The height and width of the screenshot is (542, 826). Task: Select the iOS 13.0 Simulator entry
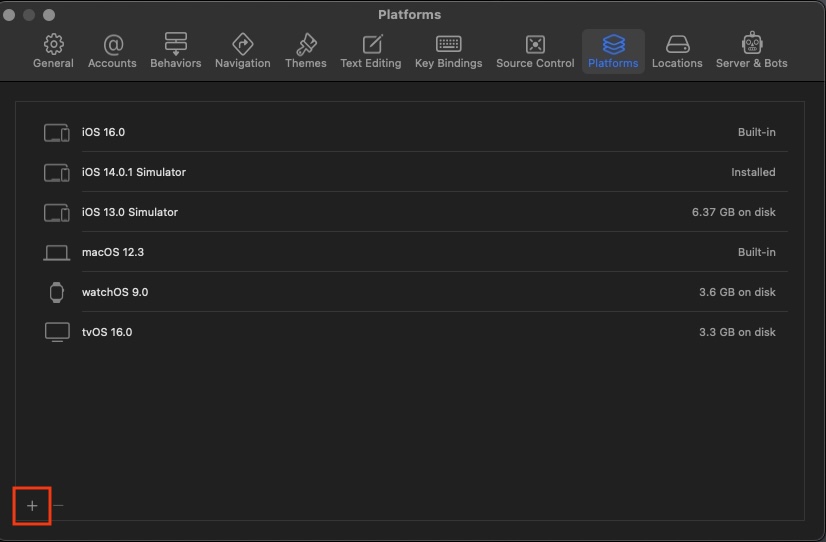click(410, 212)
